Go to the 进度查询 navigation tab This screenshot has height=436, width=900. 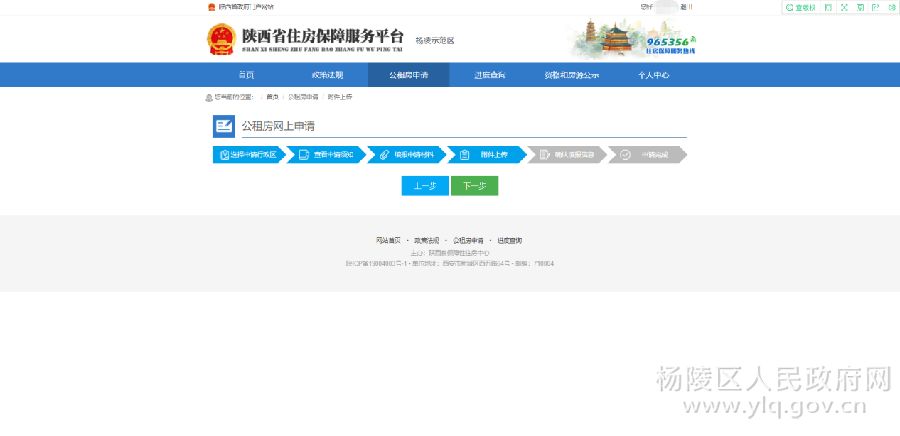click(x=490, y=75)
